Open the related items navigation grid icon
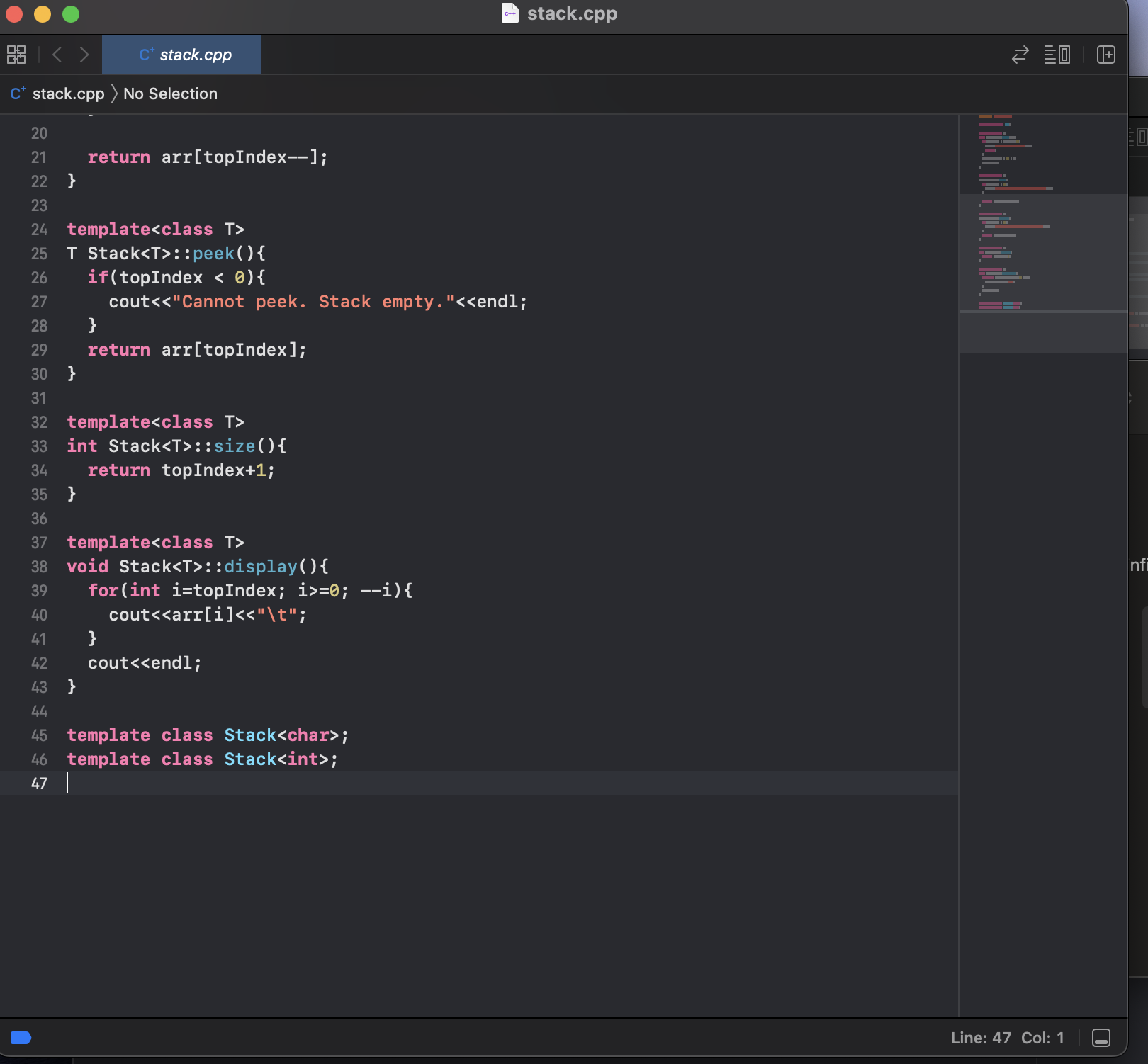Viewport: 1148px width, 1064px height. 16,54
